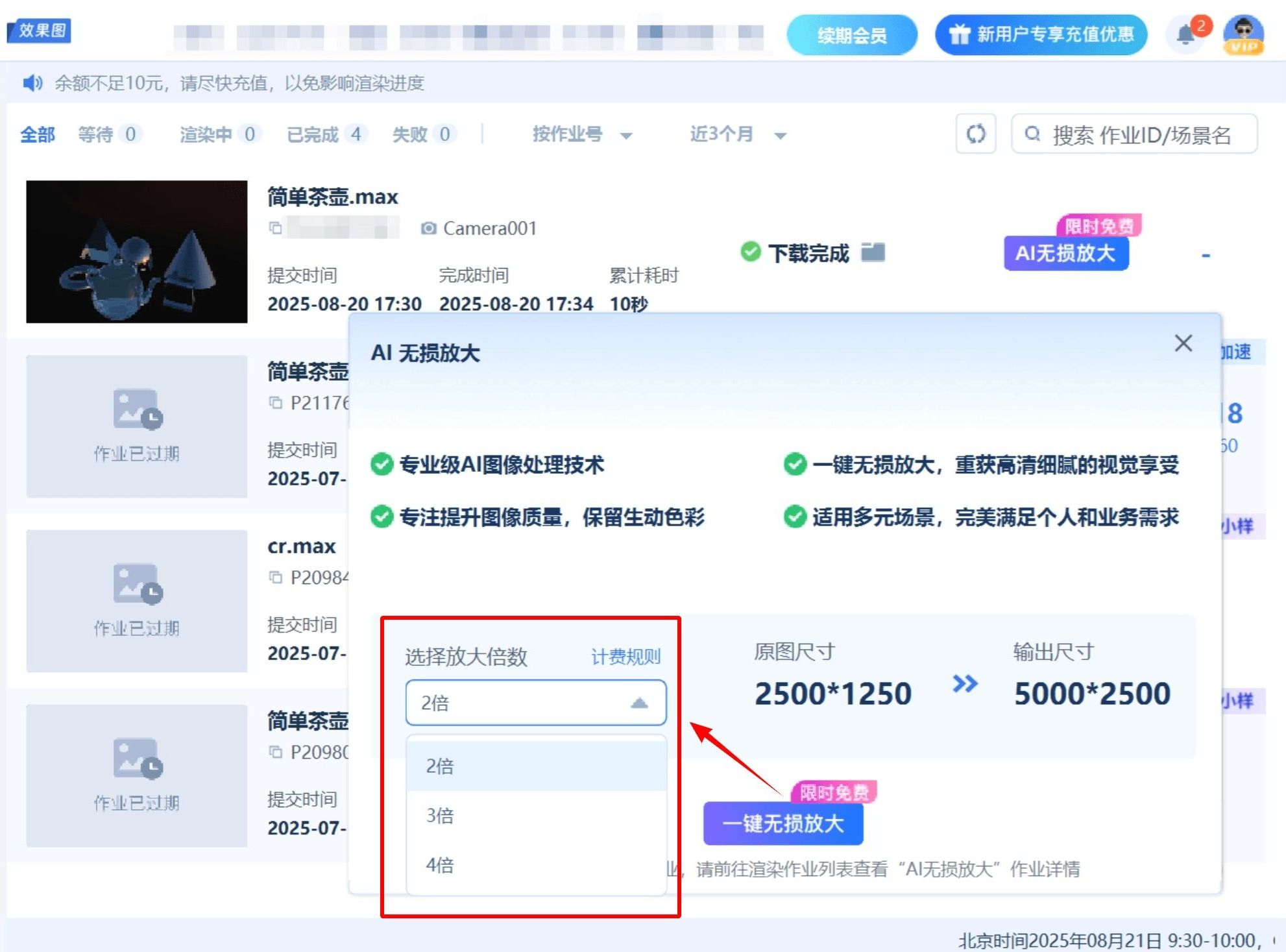Copy the job ID next to cr.max
Image resolution: width=1286 pixels, height=952 pixels.
pos(276,578)
